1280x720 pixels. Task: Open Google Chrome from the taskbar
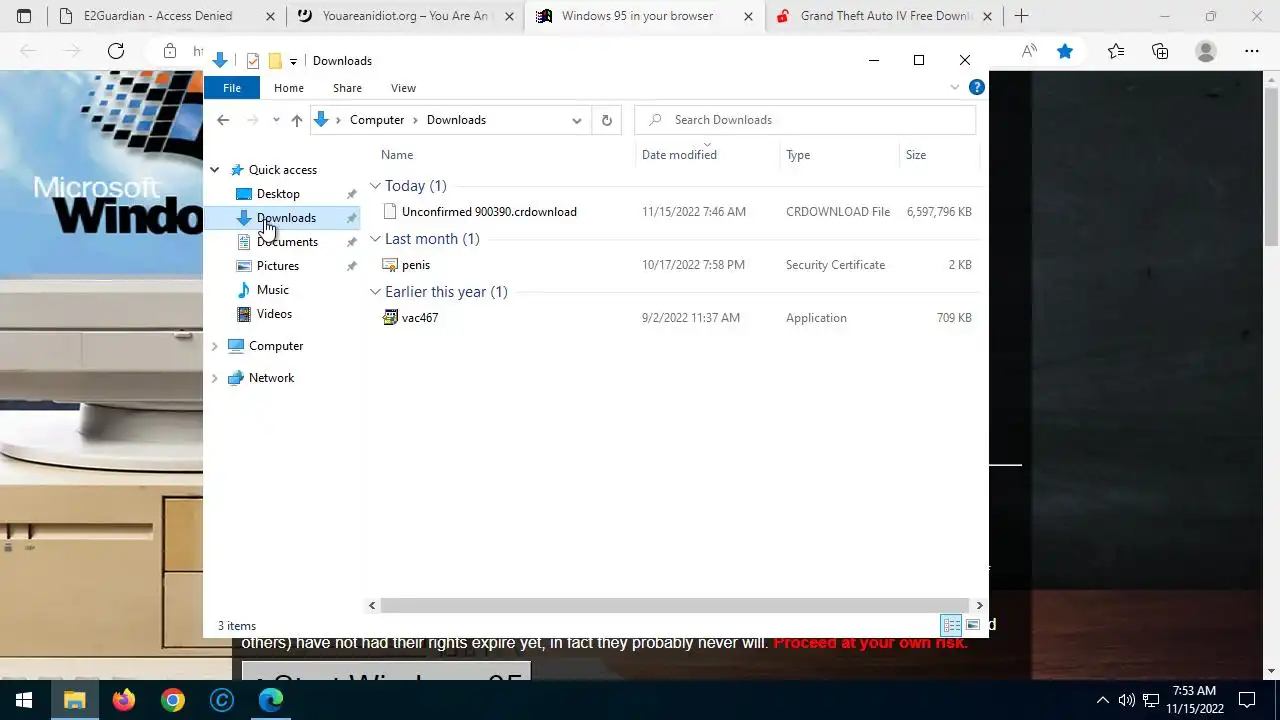click(x=173, y=700)
